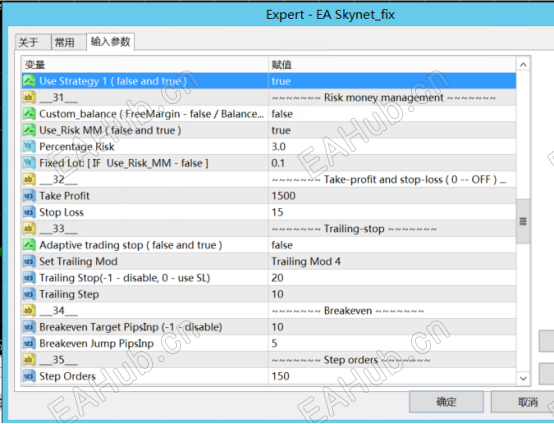The width and height of the screenshot is (554, 424).
Task: Select the 输入参数 tab
Action: click(110, 42)
